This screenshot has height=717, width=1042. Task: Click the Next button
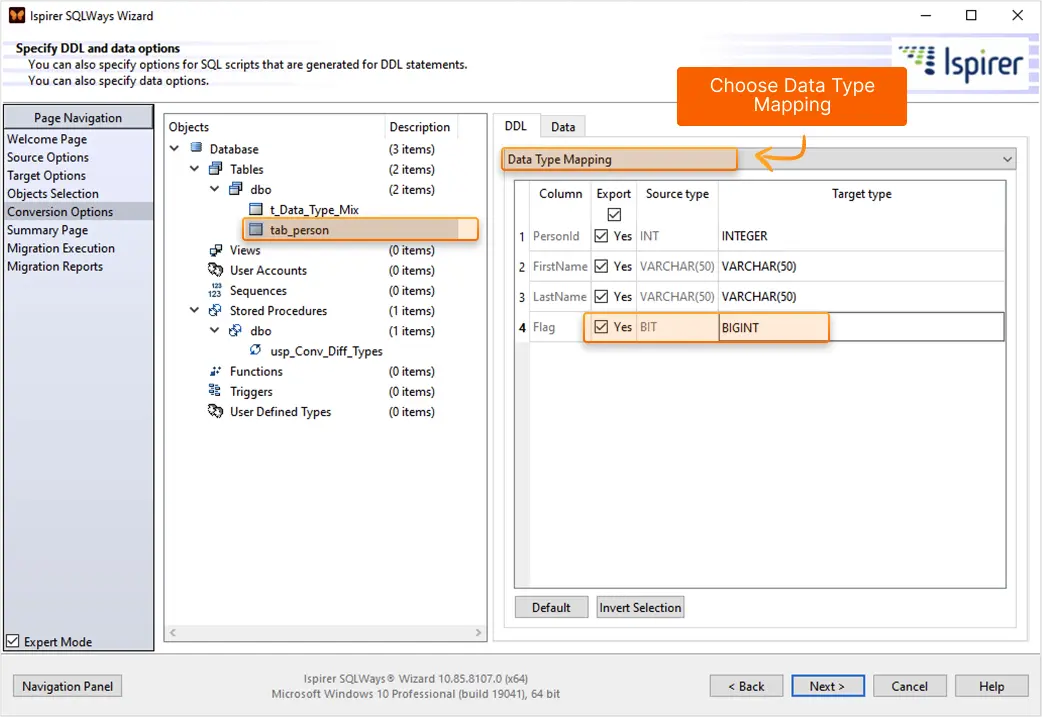tap(828, 686)
